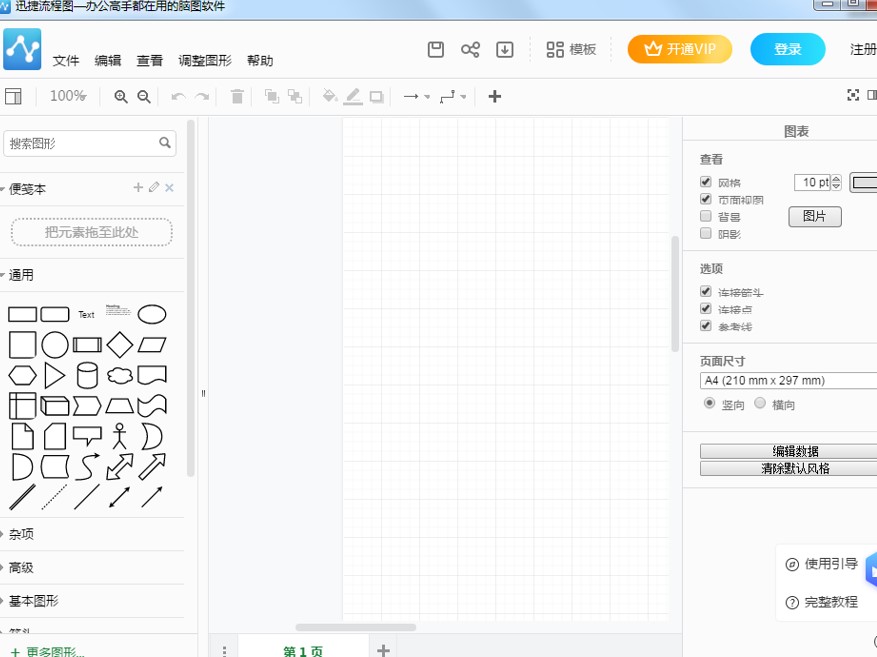The width and height of the screenshot is (877, 657).
Task: Select the cylinder shape in the shape palette
Action: (x=88, y=375)
